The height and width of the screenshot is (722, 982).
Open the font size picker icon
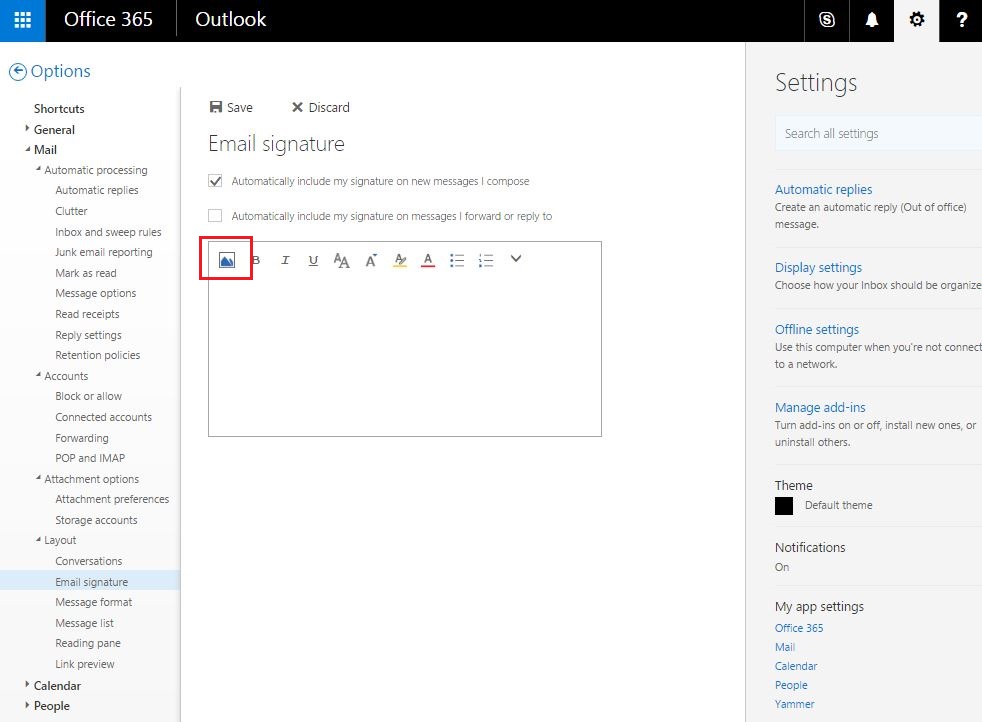coord(341,260)
